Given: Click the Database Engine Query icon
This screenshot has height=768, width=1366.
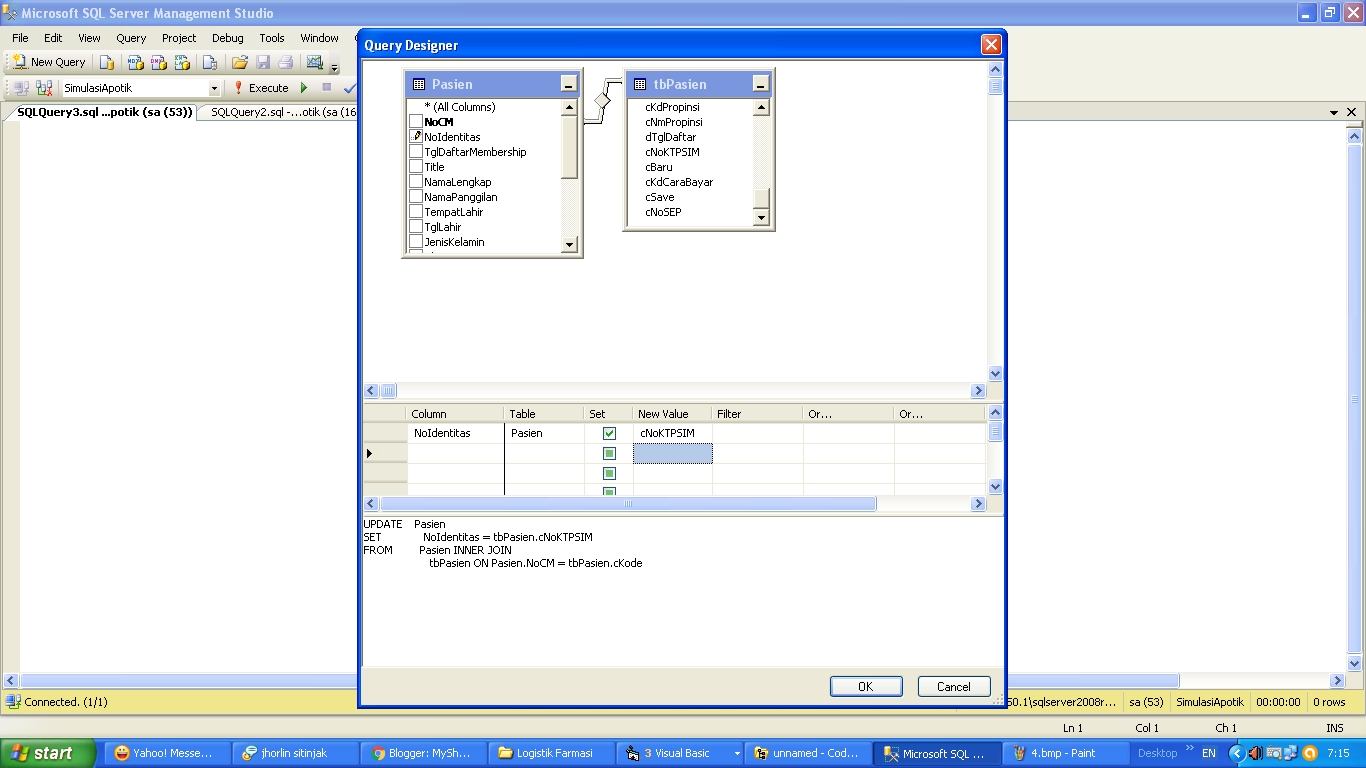Looking at the screenshot, I should (x=107, y=62).
